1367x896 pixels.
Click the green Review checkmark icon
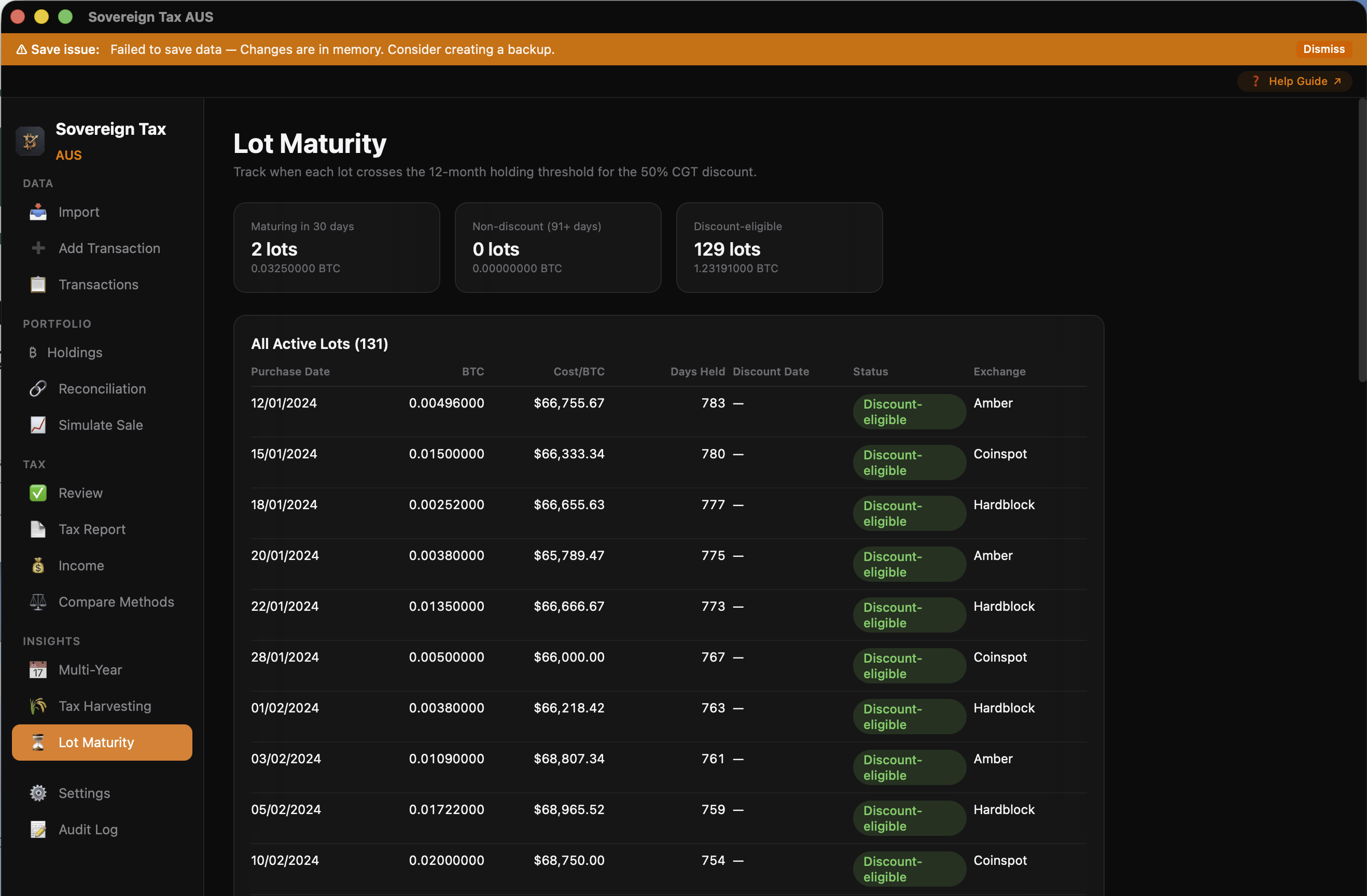point(38,493)
